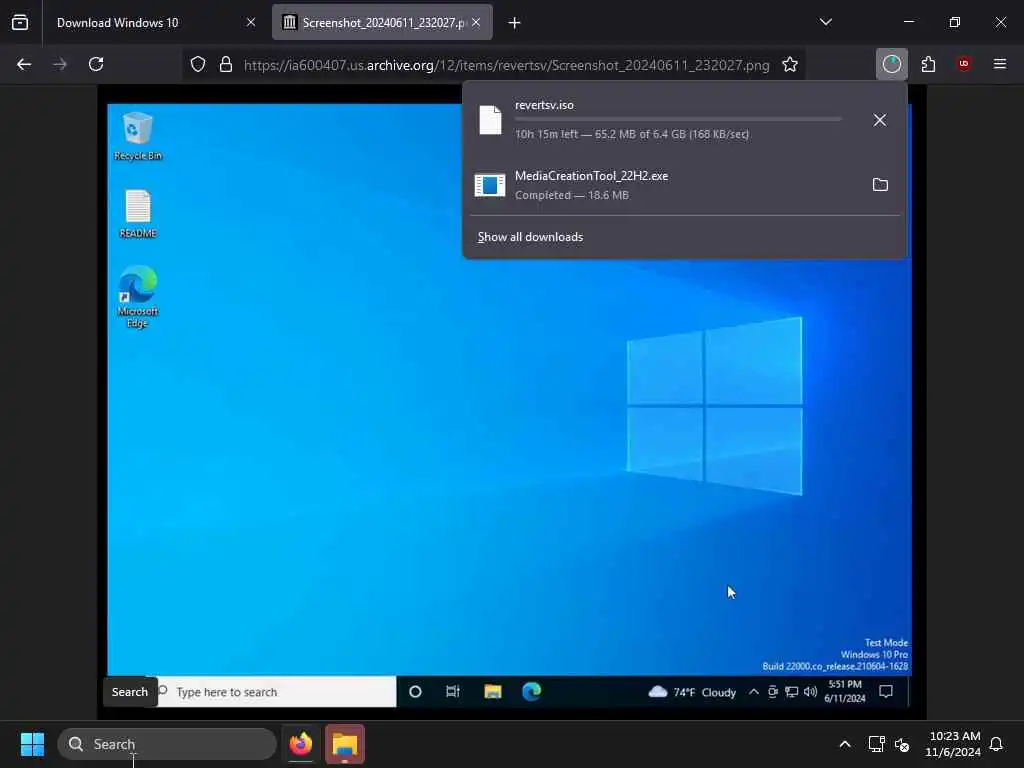This screenshot has height=768, width=1024.
Task: View site security padlock information
Action: [x=226, y=65]
